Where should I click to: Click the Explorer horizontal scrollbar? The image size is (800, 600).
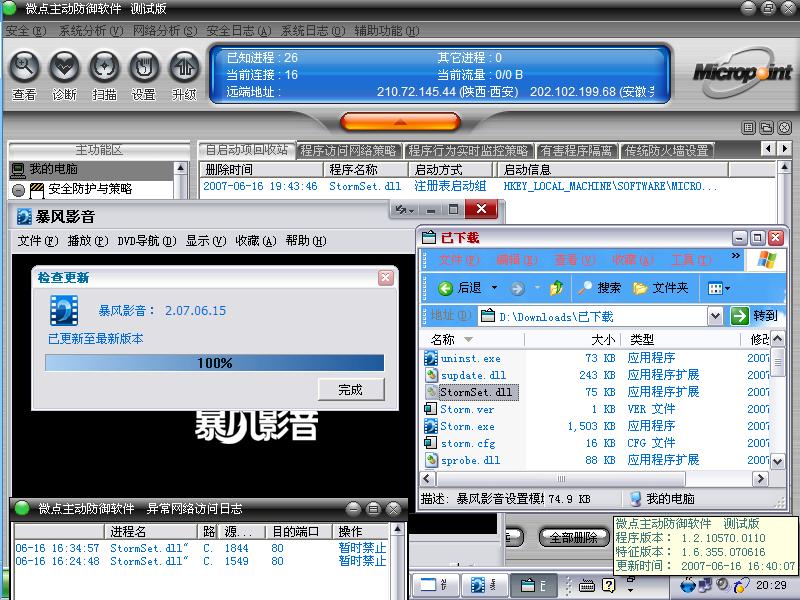pos(561,479)
